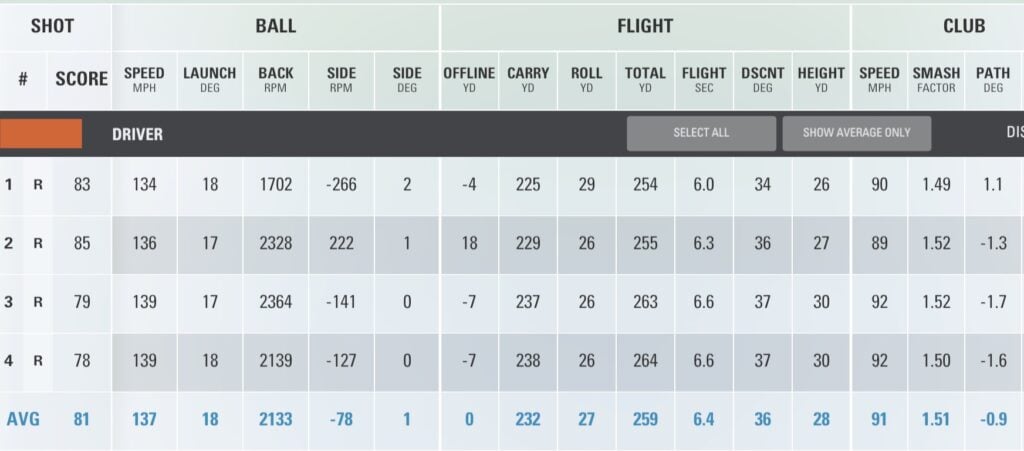Select shot row number 4
This screenshot has height=451, width=1024.
9,360
